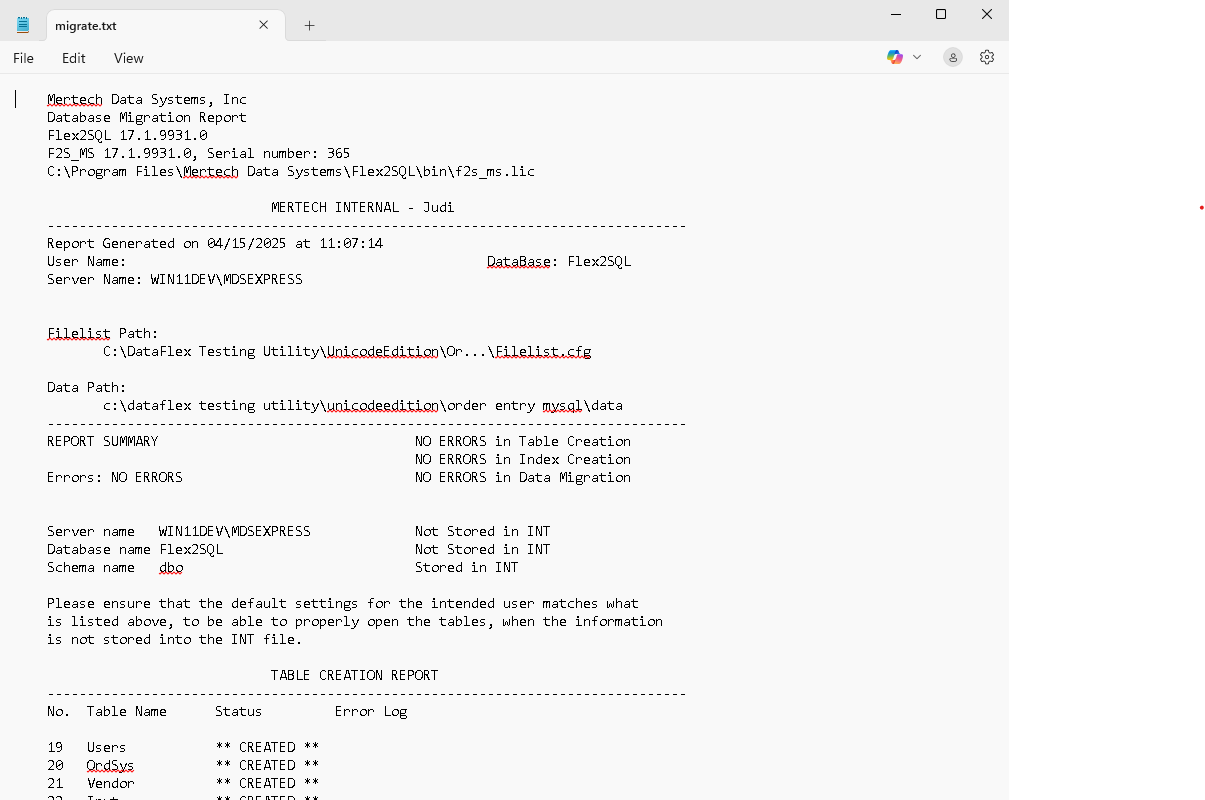Click the OrdSys table name
The height and width of the screenshot is (800, 1205).
110,765
